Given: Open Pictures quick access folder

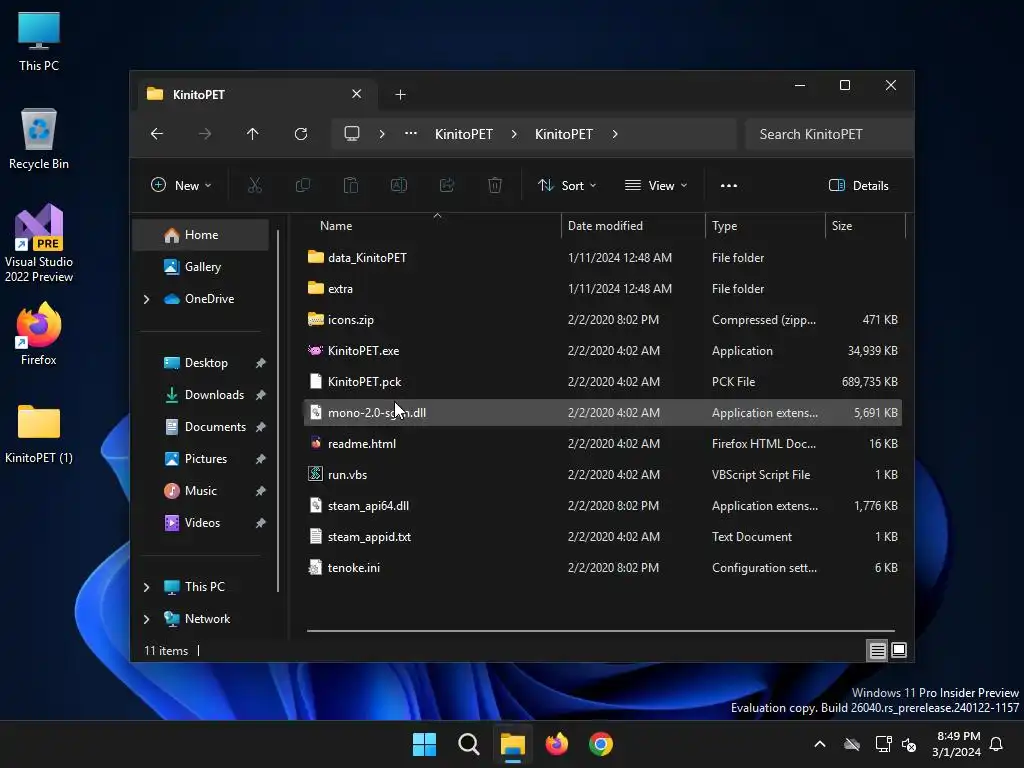Looking at the screenshot, I should point(206,459).
